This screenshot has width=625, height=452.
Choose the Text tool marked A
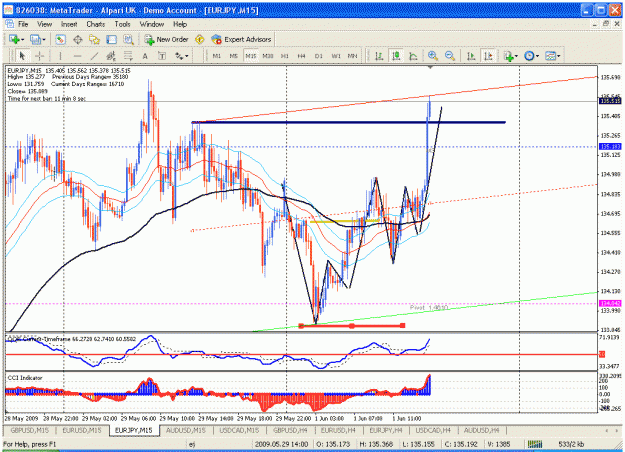[145, 56]
